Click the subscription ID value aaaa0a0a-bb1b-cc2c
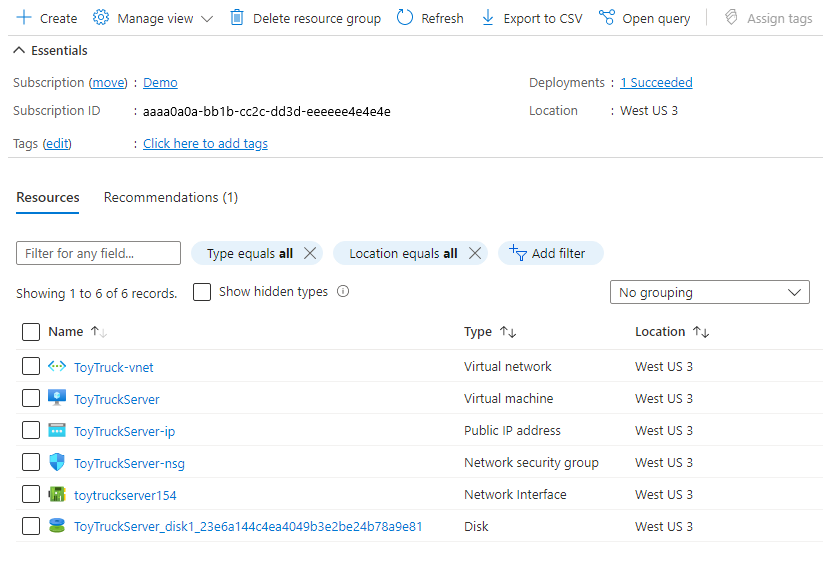The height and width of the screenshot is (561, 823). [x=267, y=111]
